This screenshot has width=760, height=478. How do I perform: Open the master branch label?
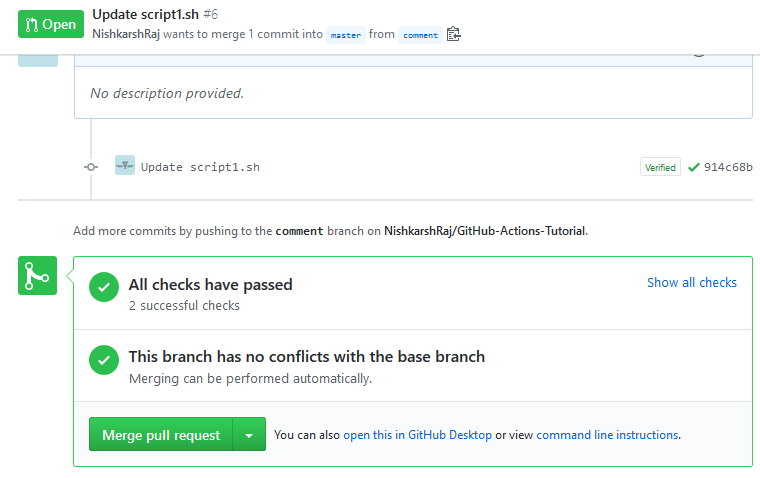(346, 35)
